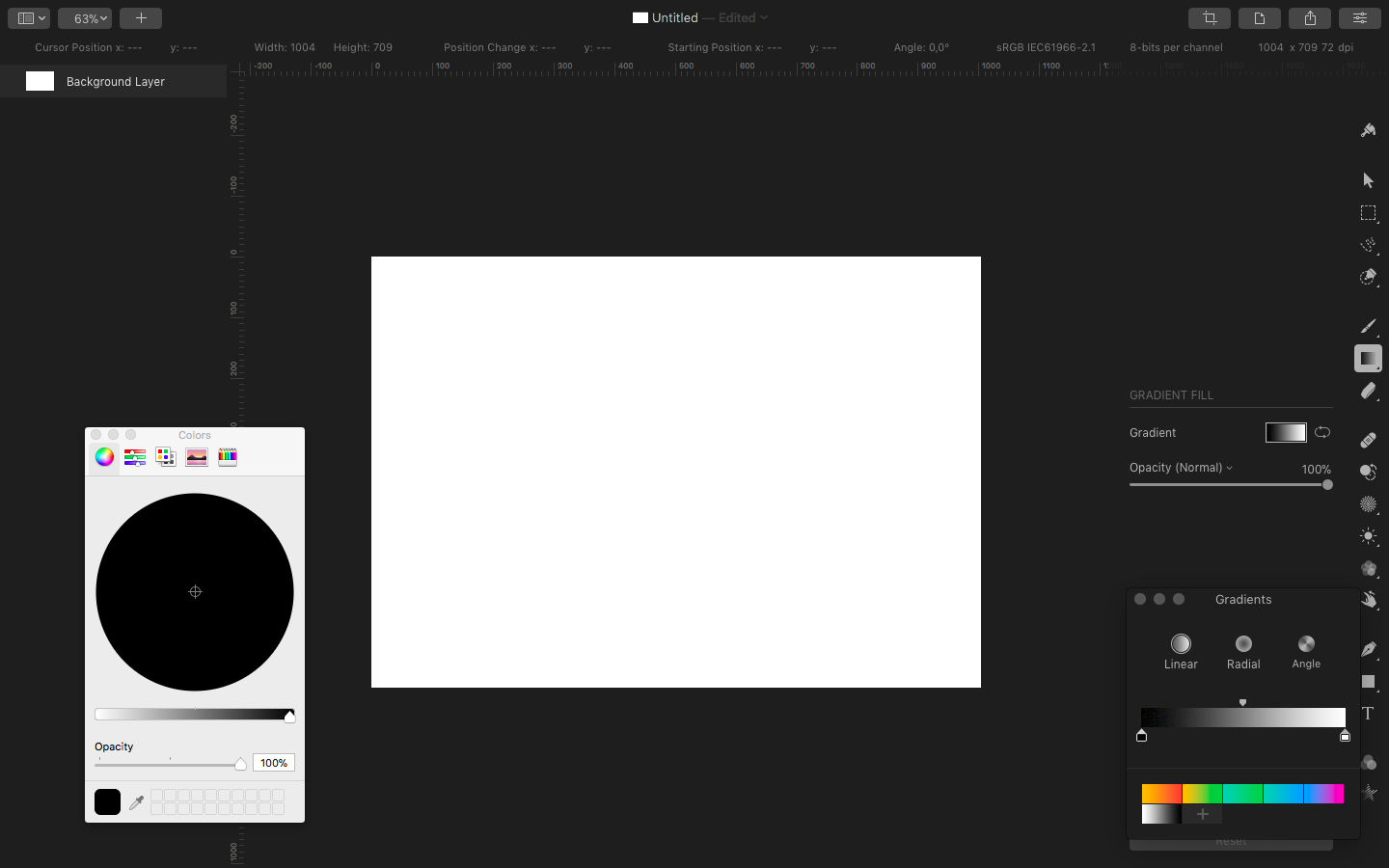Viewport: 1389px width, 868px height.
Task: Click the brightness slider in Colors
Action: click(195, 715)
